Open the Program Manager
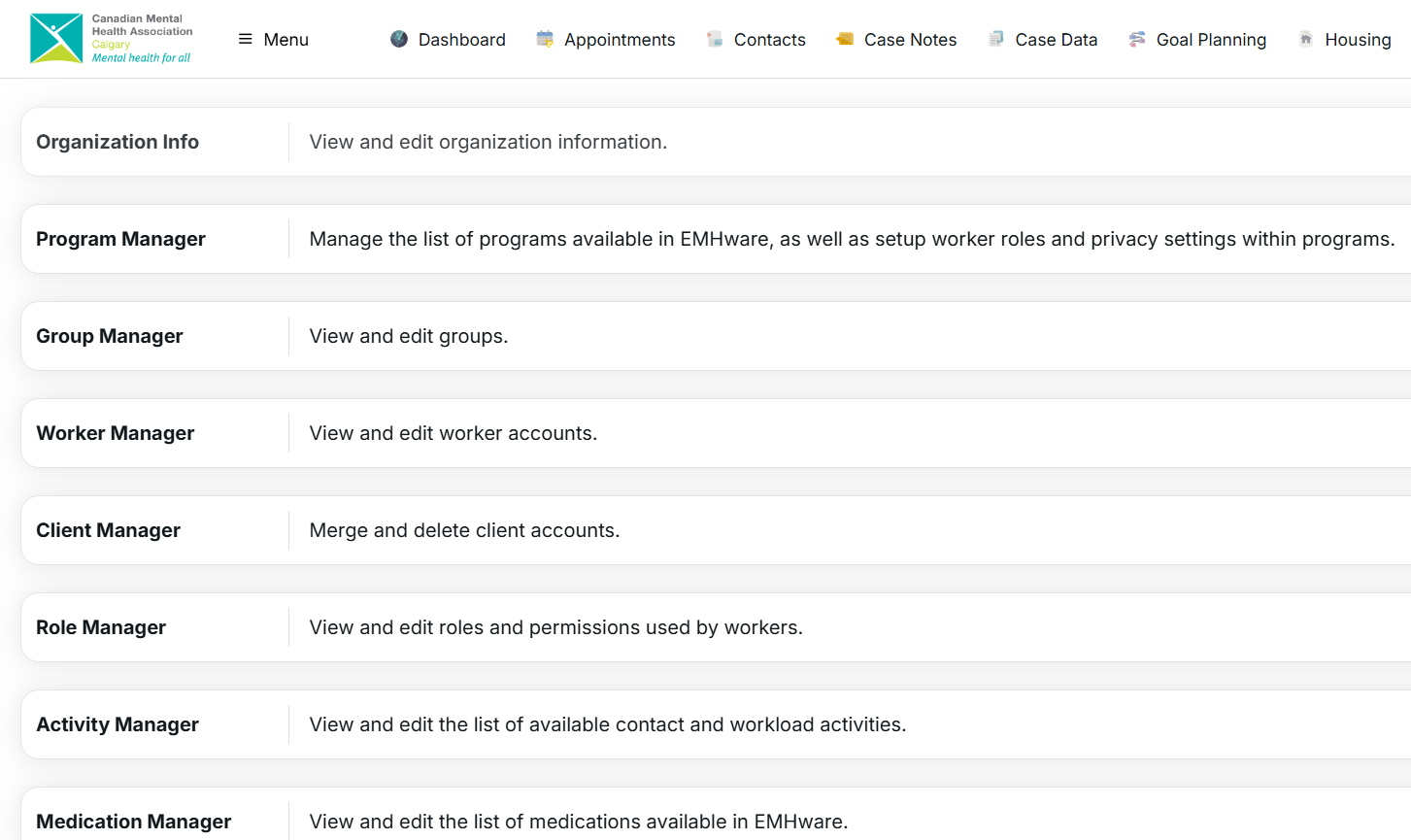The image size is (1411, 840). 120,239
